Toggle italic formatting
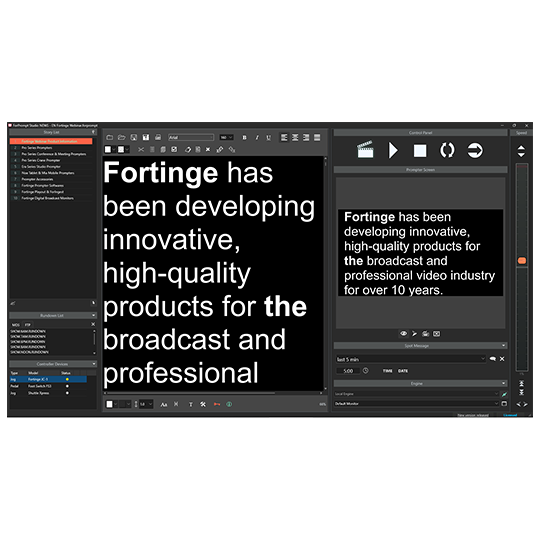Image resolution: width=540 pixels, height=540 pixels. [x=257, y=137]
